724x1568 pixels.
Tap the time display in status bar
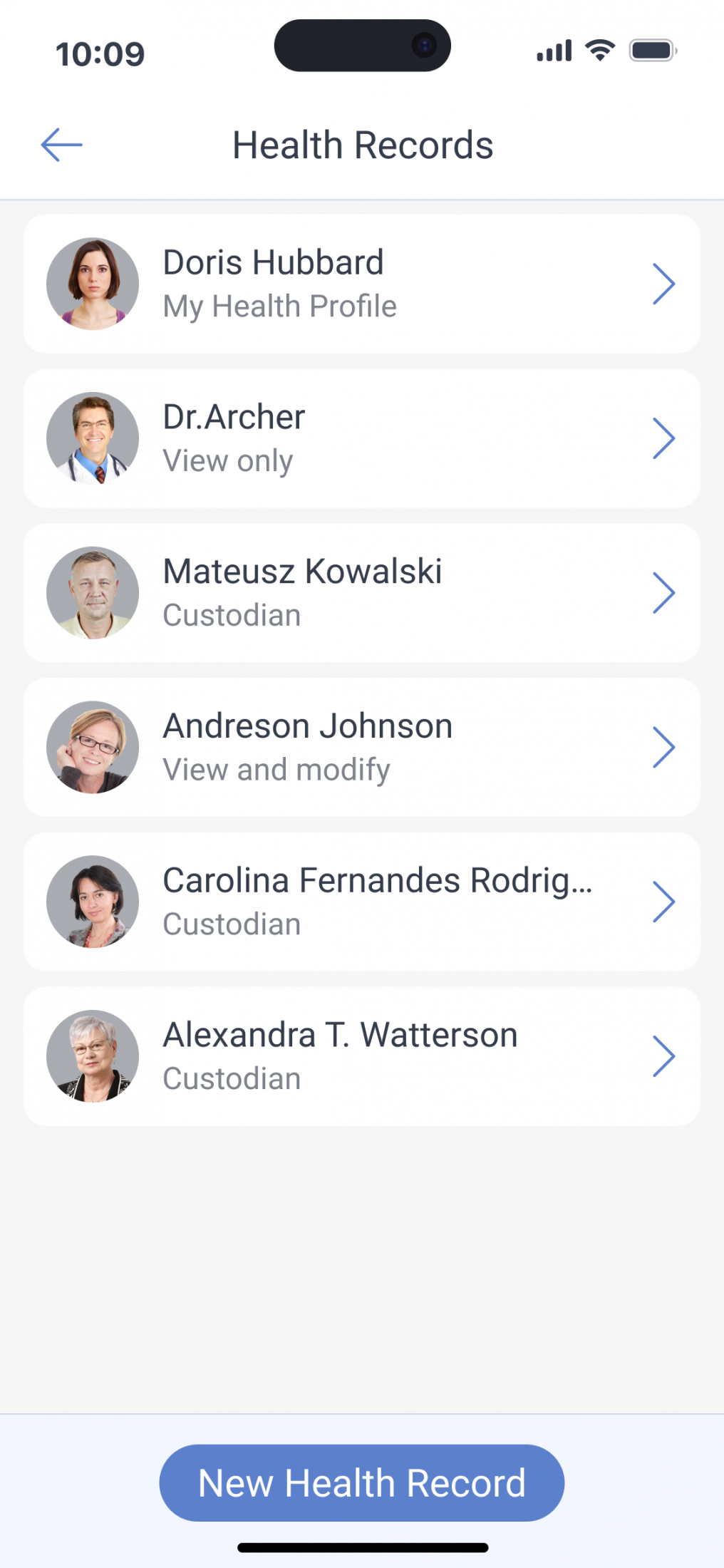100,54
